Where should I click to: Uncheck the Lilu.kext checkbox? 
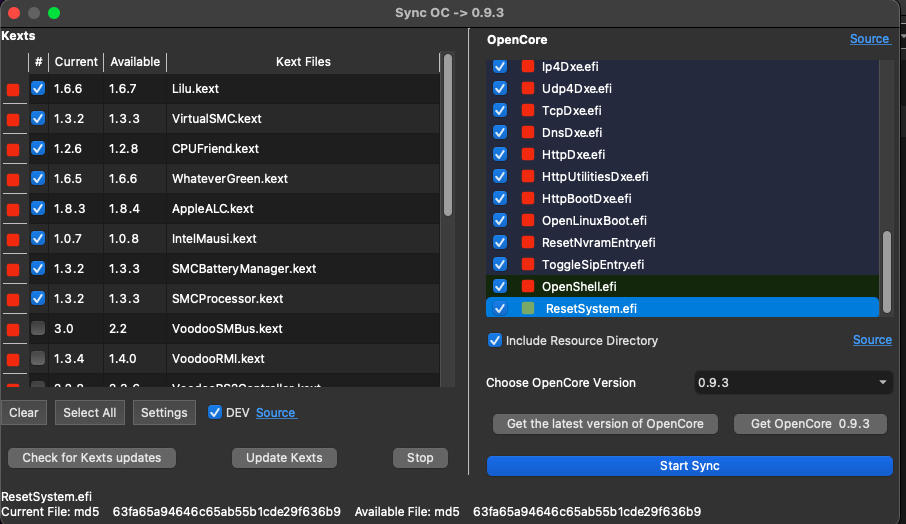point(38,88)
